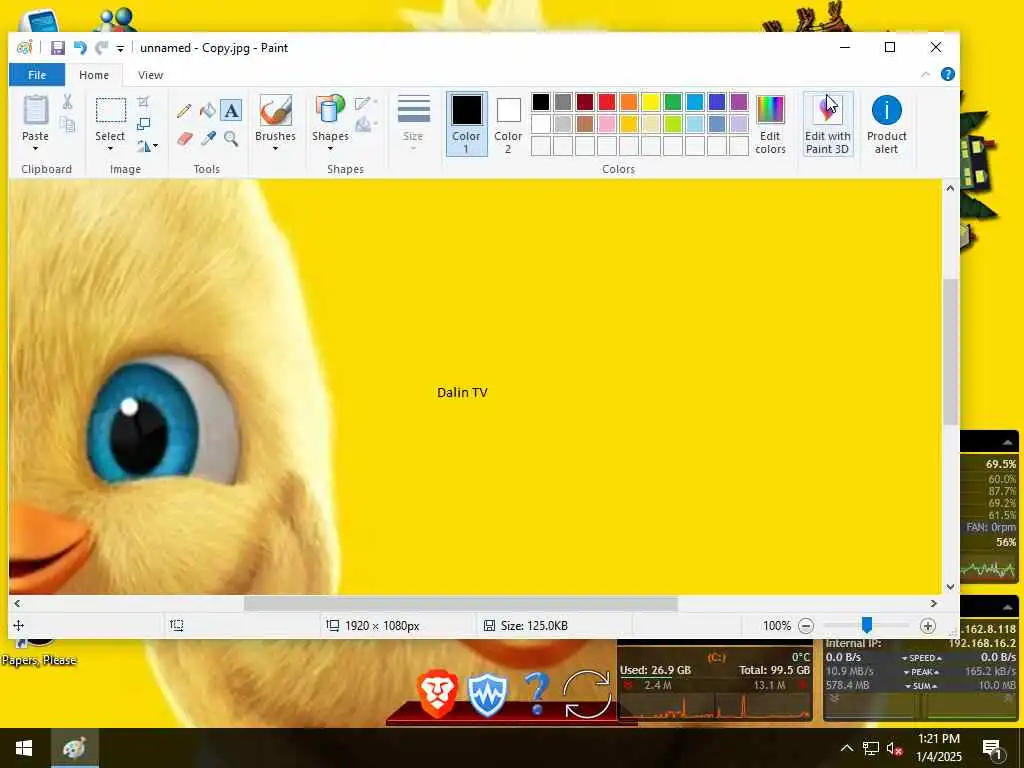This screenshot has width=1024, height=768.
Task: Collapse the ribbon with chevron
Action: click(925, 74)
